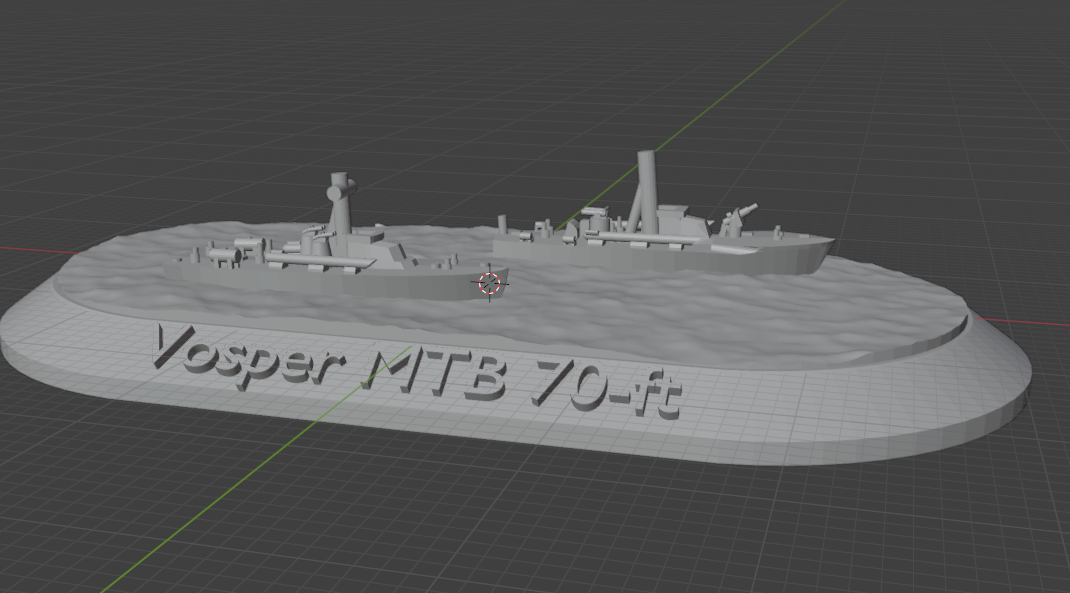Select the embossed "Vosper MTB 70-ft" text object
The image size is (1070, 593).
[416, 373]
